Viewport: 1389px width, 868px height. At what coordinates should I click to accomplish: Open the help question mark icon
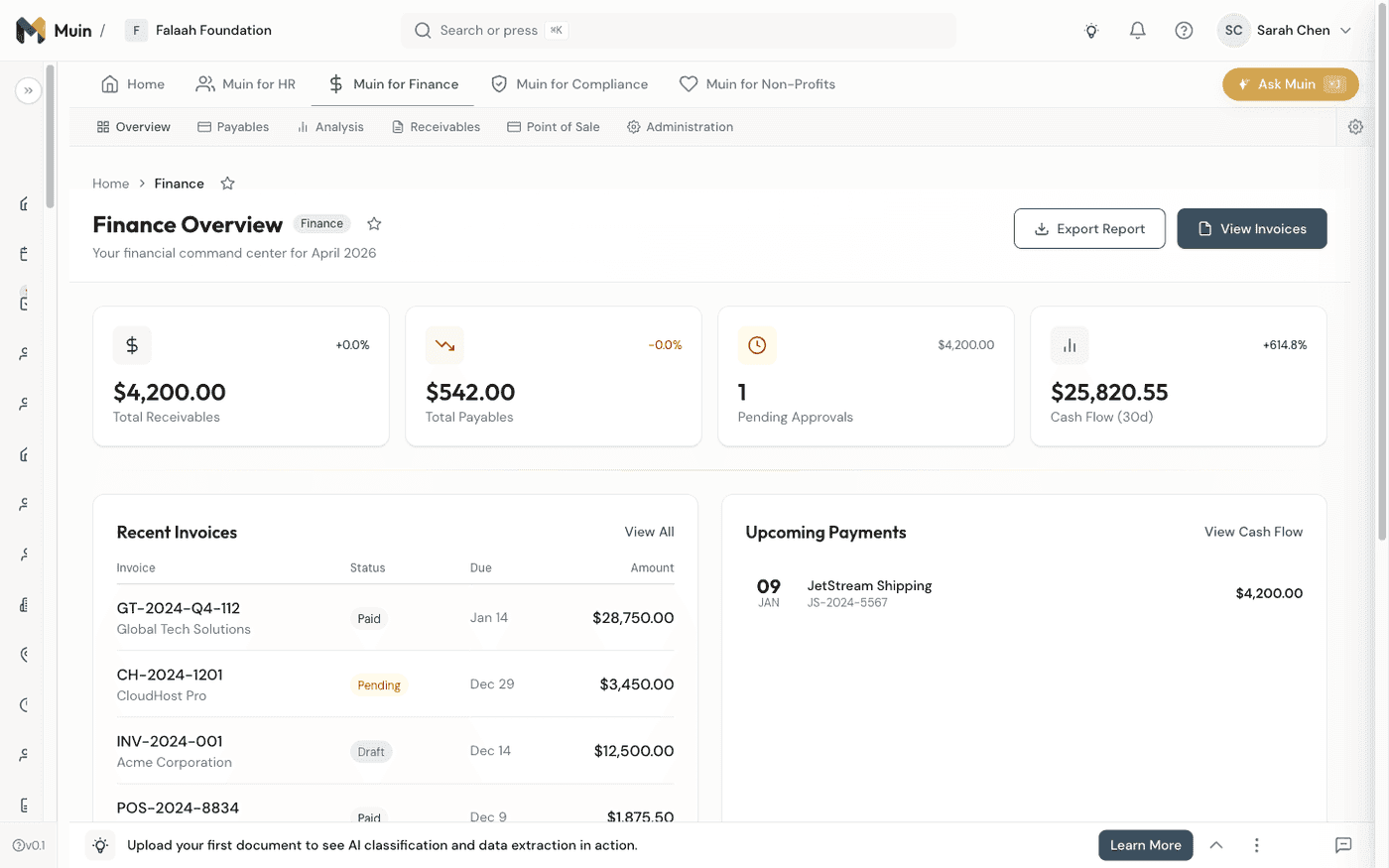(1184, 31)
